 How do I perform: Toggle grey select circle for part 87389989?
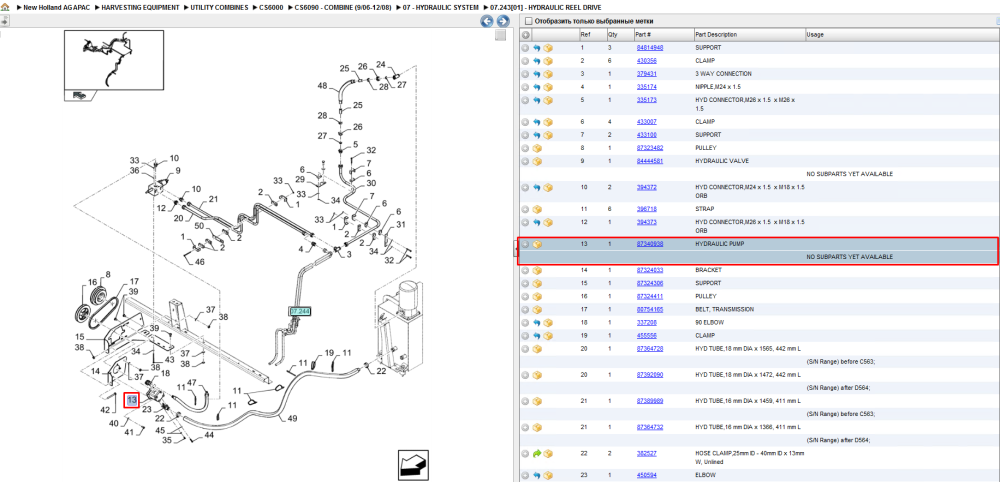pyautogui.click(x=526, y=402)
